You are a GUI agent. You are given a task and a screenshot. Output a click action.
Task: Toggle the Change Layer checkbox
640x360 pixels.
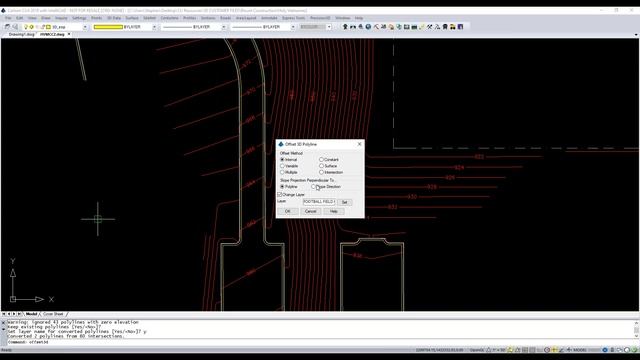pos(280,195)
